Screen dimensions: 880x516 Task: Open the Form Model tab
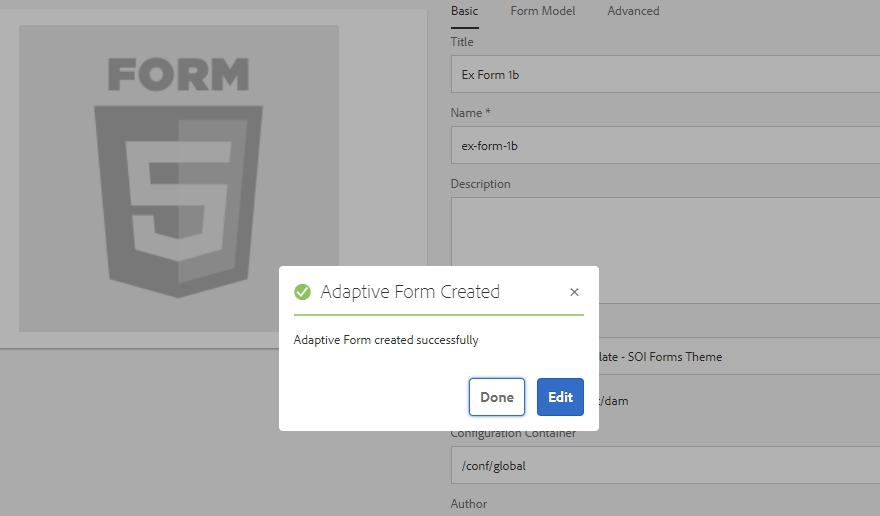point(543,11)
